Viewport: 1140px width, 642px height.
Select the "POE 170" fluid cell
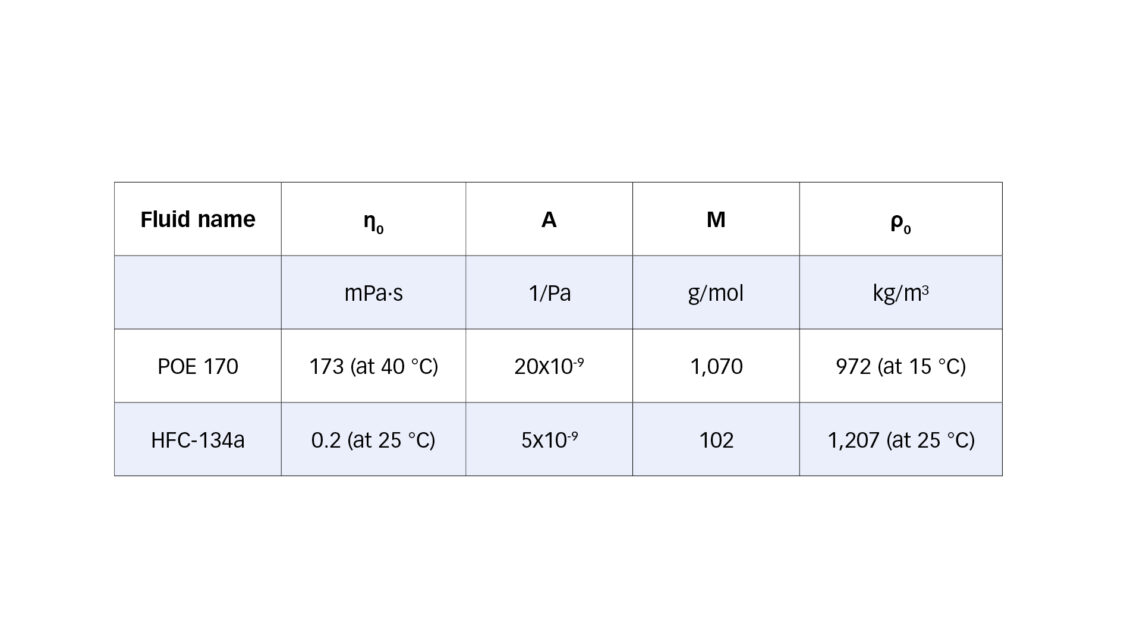point(198,366)
